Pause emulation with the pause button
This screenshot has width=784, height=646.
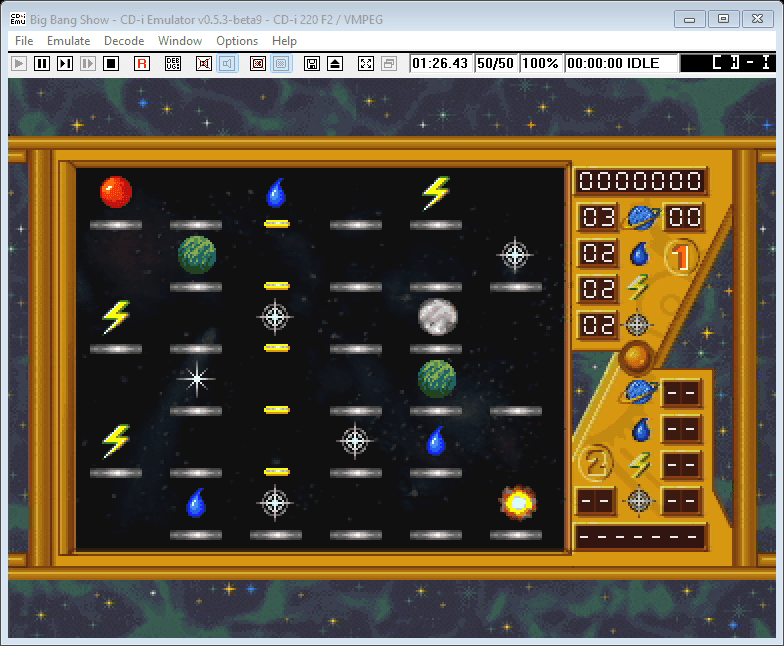point(42,63)
